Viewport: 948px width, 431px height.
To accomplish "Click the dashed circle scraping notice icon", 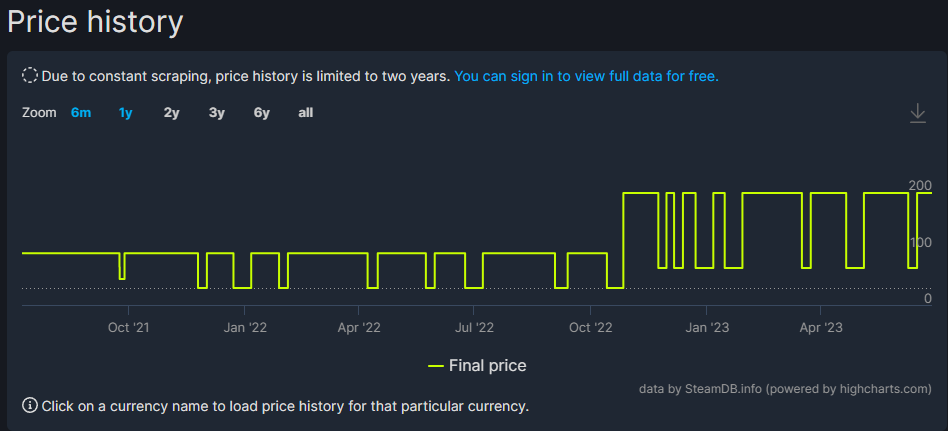I will pyautogui.click(x=30, y=75).
